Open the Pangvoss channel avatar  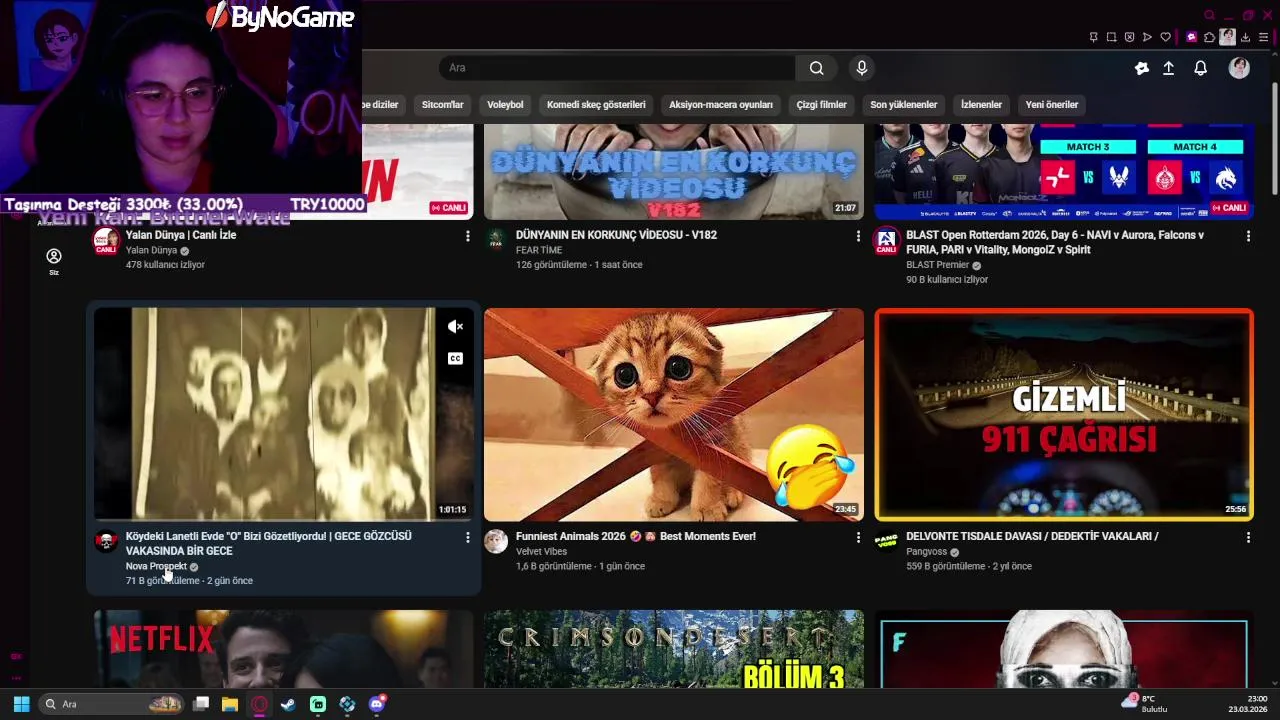click(x=886, y=541)
